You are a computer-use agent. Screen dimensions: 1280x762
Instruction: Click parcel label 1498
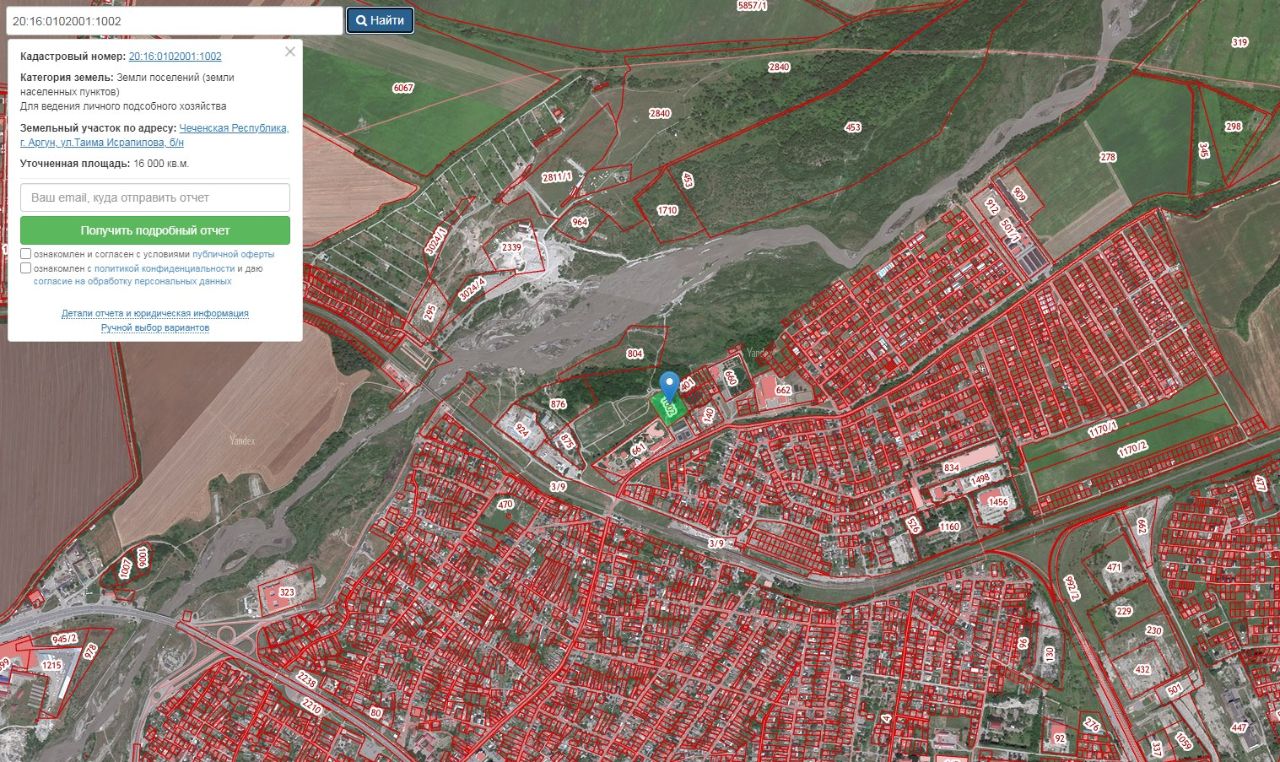click(981, 481)
